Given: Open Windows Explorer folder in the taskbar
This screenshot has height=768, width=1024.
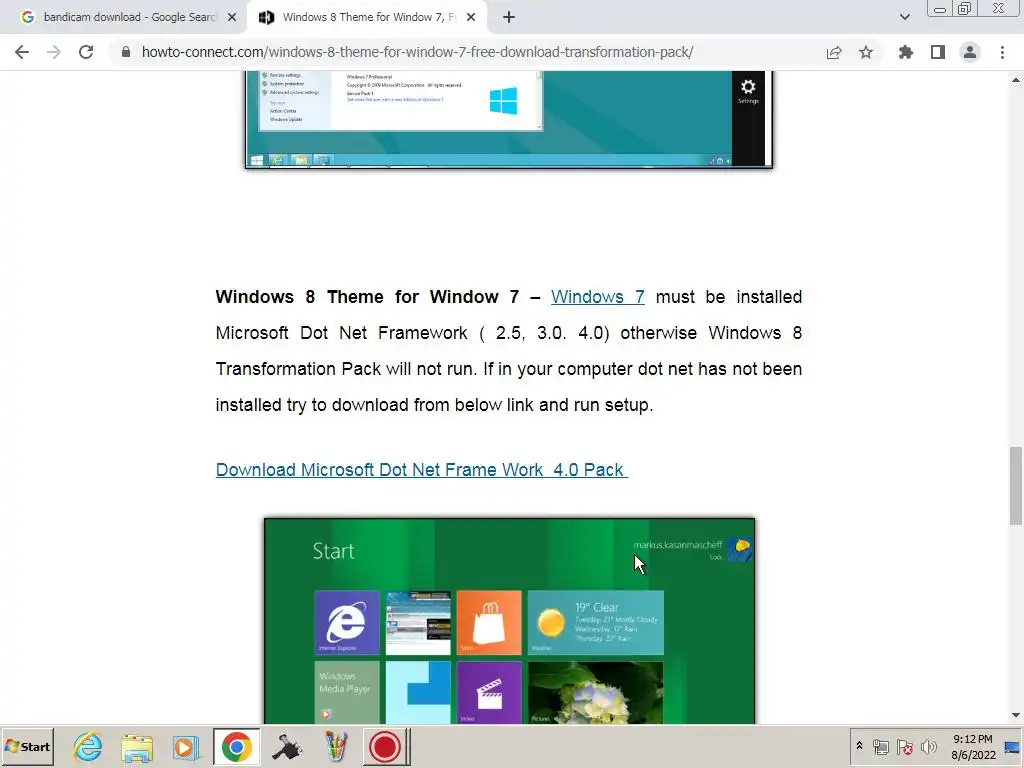Looking at the screenshot, I should click(x=137, y=746).
